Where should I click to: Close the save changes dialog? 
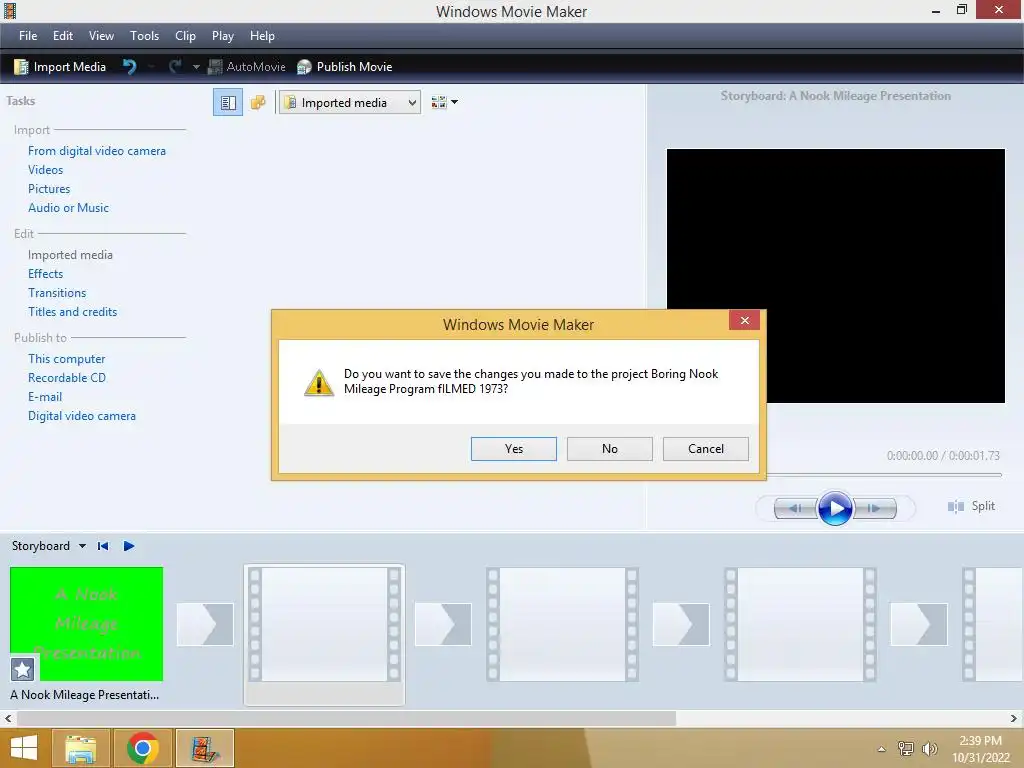(x=744, y=320)
